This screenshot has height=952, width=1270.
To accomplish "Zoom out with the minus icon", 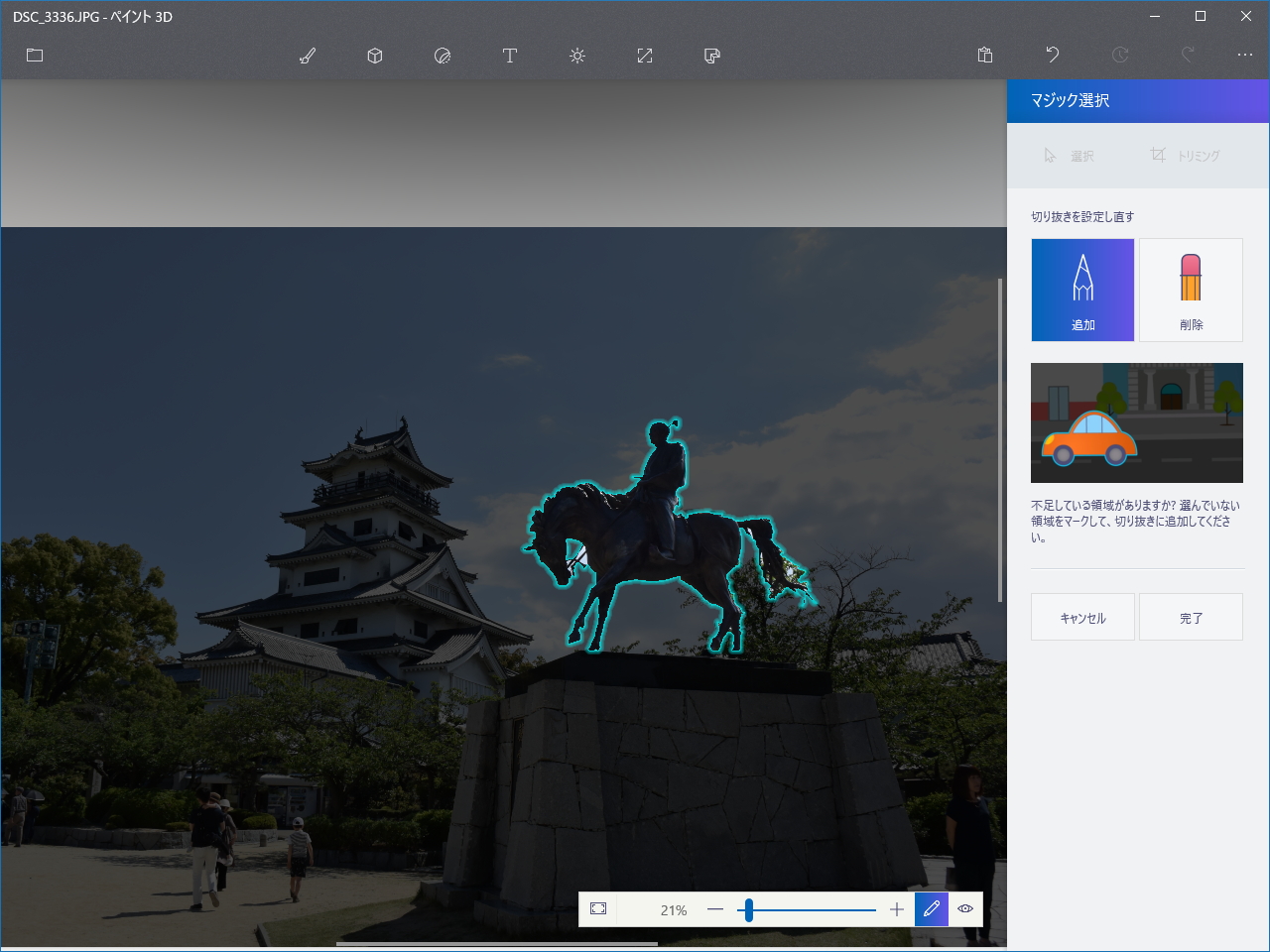I will pos(715,909).
